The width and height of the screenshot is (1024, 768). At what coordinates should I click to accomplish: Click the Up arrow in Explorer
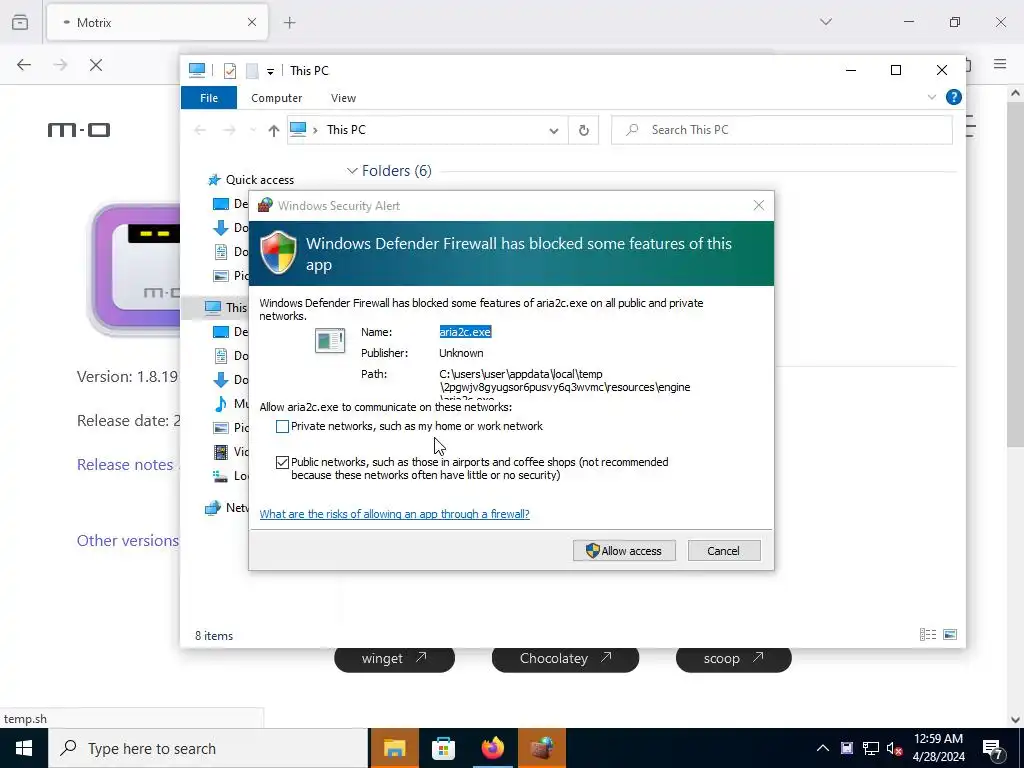[274, 130]
